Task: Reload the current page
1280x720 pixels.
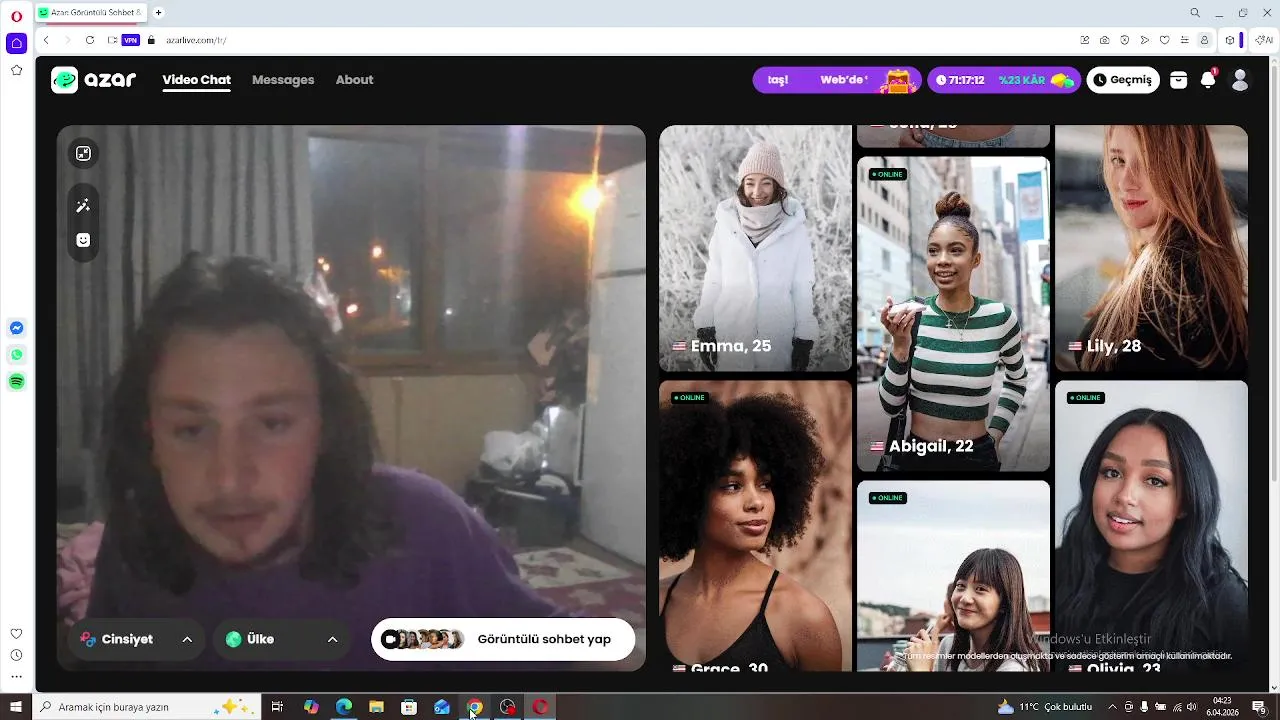Action: (90, 40)
